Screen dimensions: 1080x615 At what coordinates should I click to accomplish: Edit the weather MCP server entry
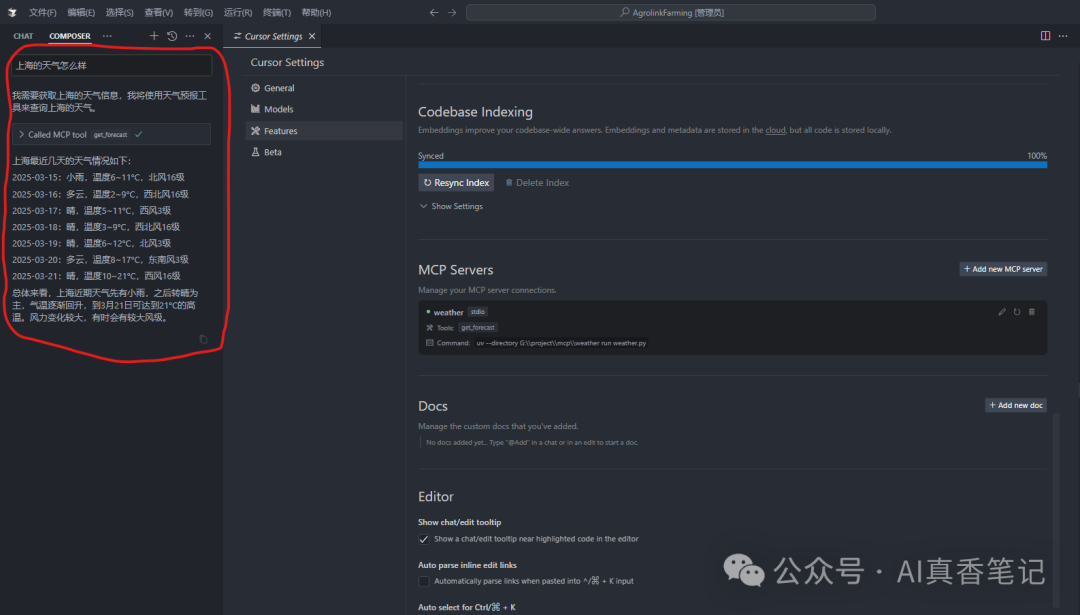pyautogui.click(x=1002, y=312)
